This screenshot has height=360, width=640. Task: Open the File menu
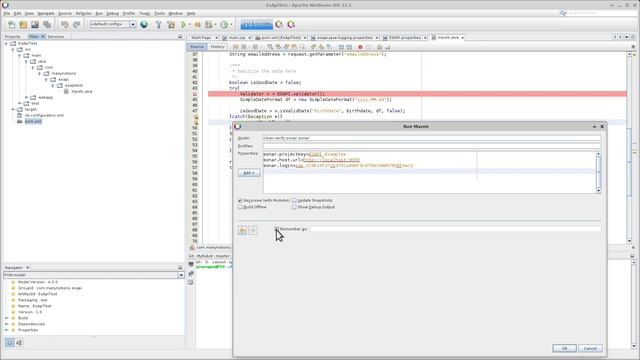tap(7, 13)
